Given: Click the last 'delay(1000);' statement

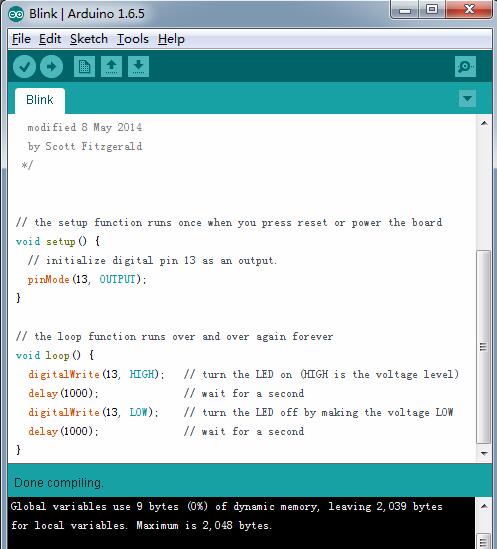Looking at the screenshot, I should tap(63, 431).
